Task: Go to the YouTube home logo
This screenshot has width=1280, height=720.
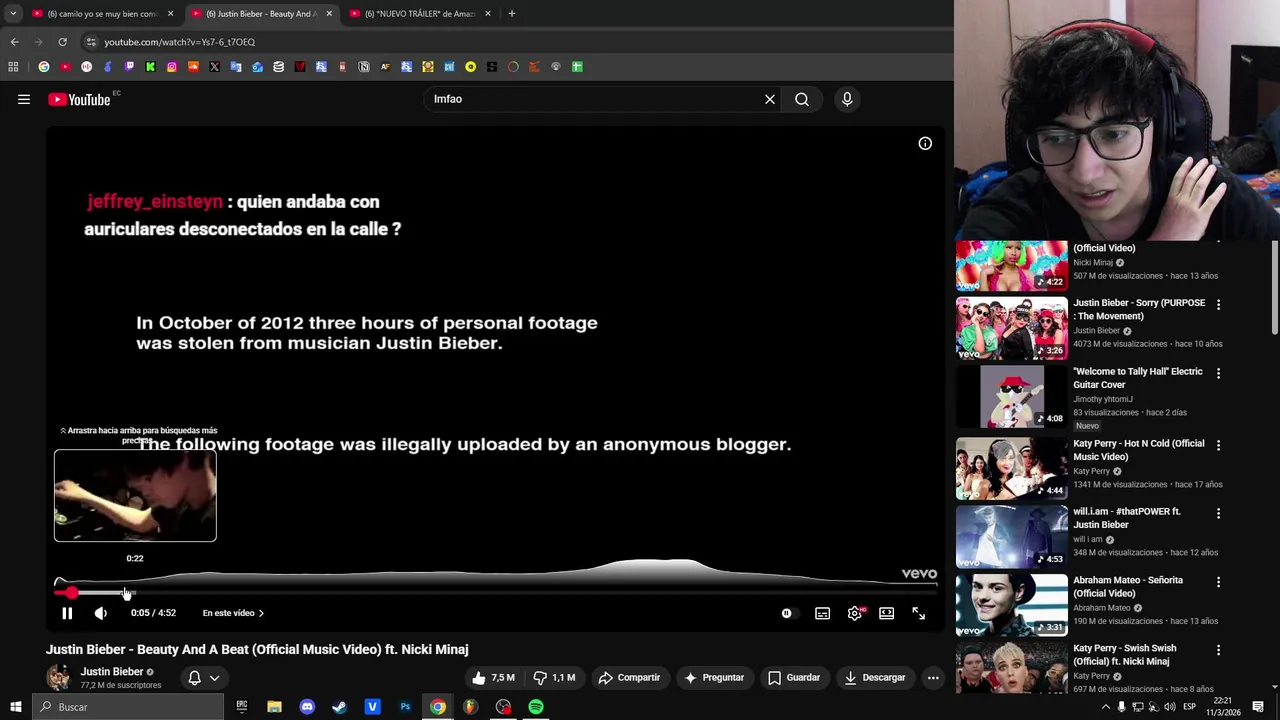Action: pos(79,99)
